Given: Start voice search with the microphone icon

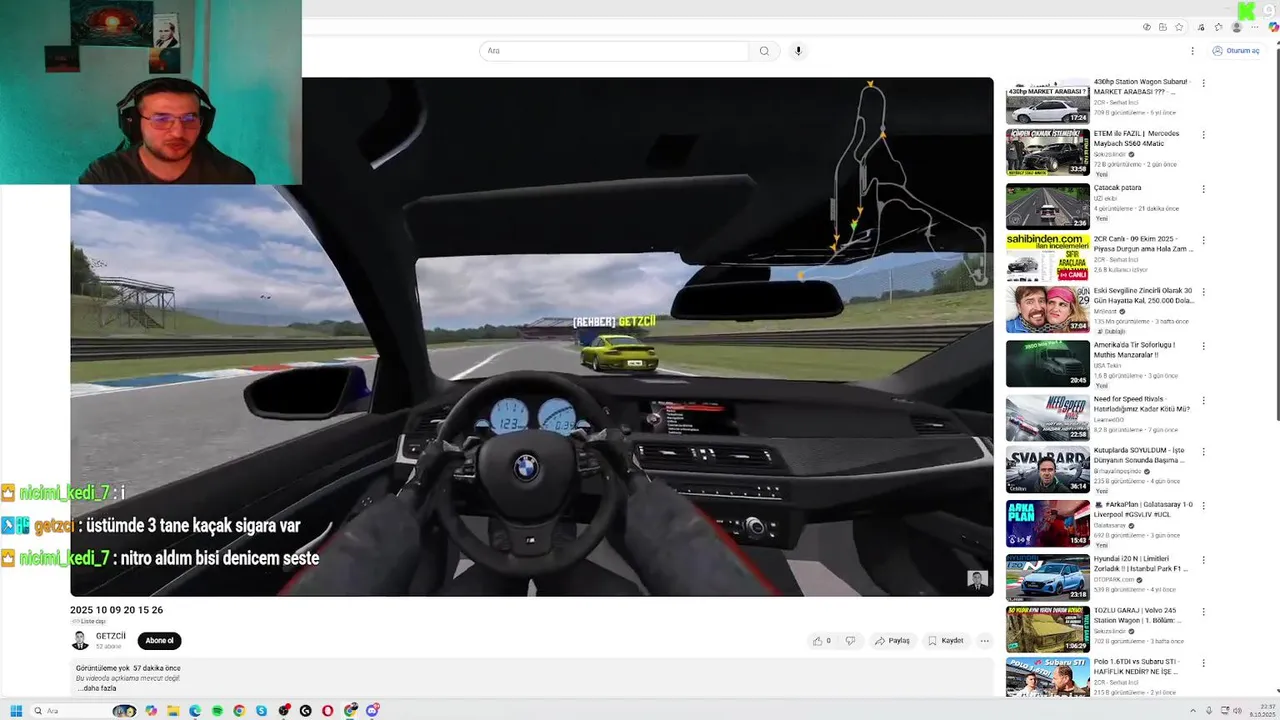Looking at the screenshot, I should coord(797,51).
